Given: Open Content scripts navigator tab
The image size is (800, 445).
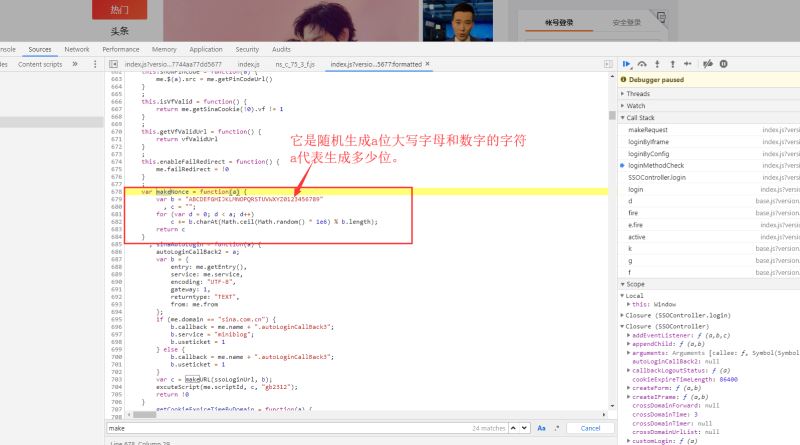Looking at the screenshot, I should 40,64.
